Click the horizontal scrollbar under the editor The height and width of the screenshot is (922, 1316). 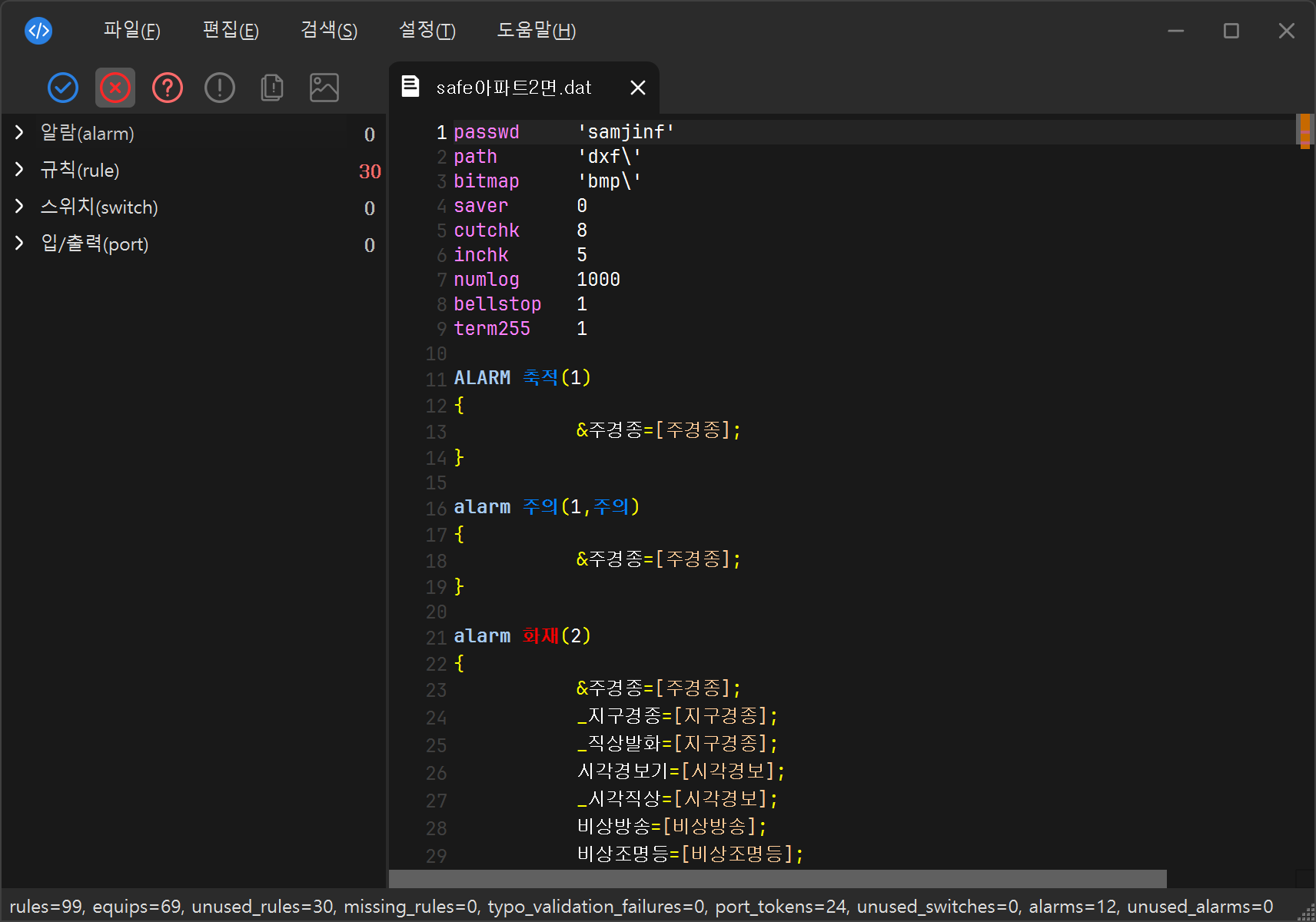777,878
